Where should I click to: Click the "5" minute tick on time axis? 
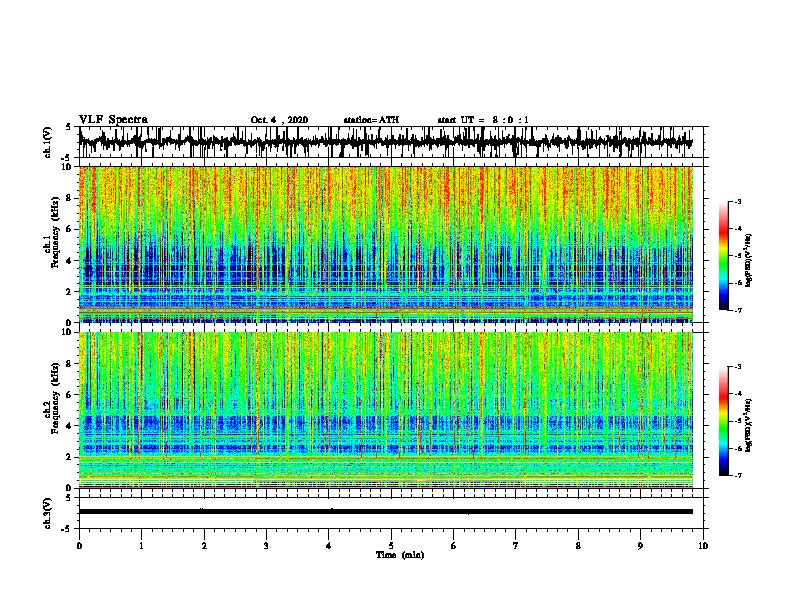[x=391, y=546]
